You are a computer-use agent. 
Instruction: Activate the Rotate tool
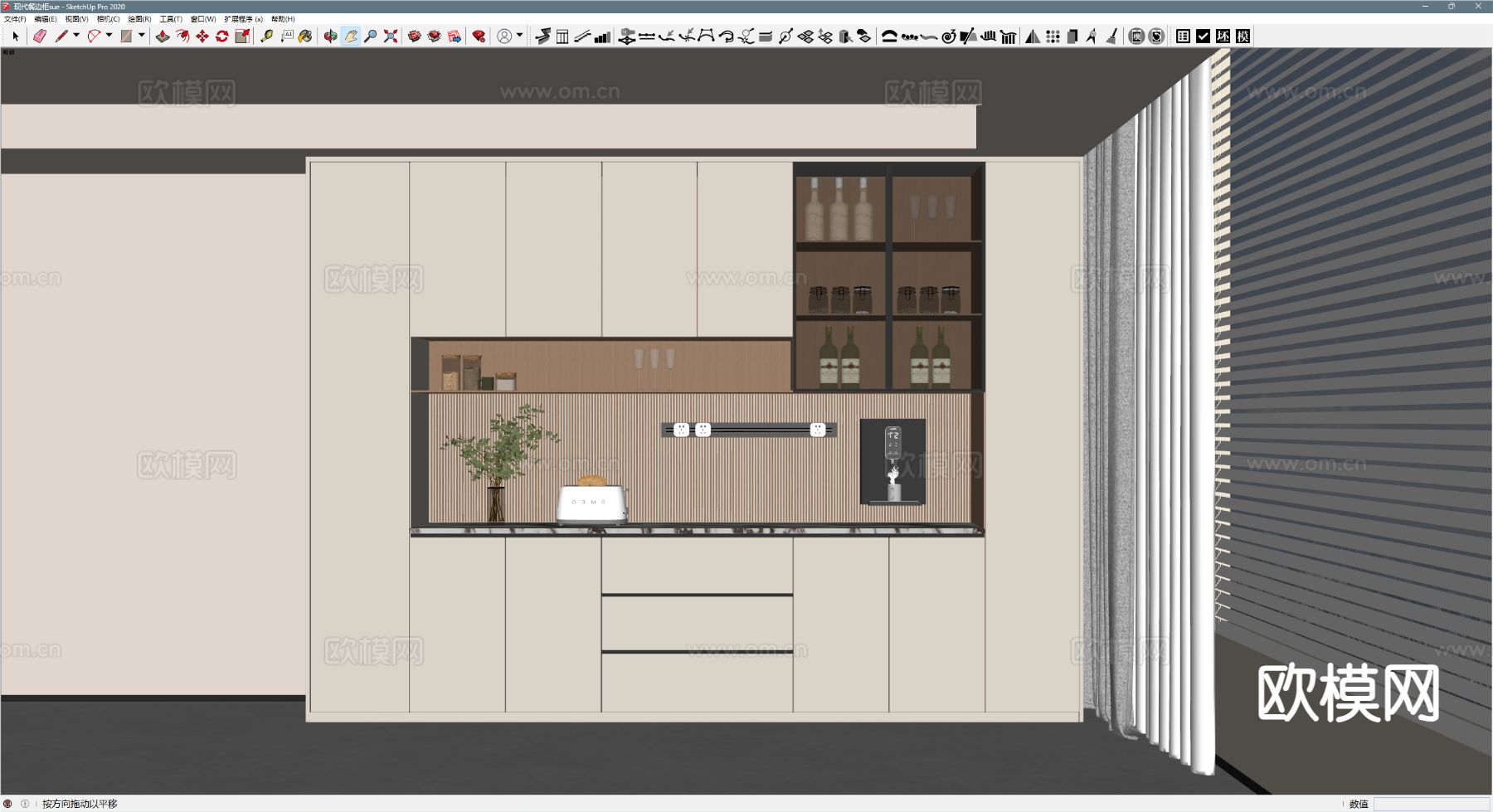point(222,36)
